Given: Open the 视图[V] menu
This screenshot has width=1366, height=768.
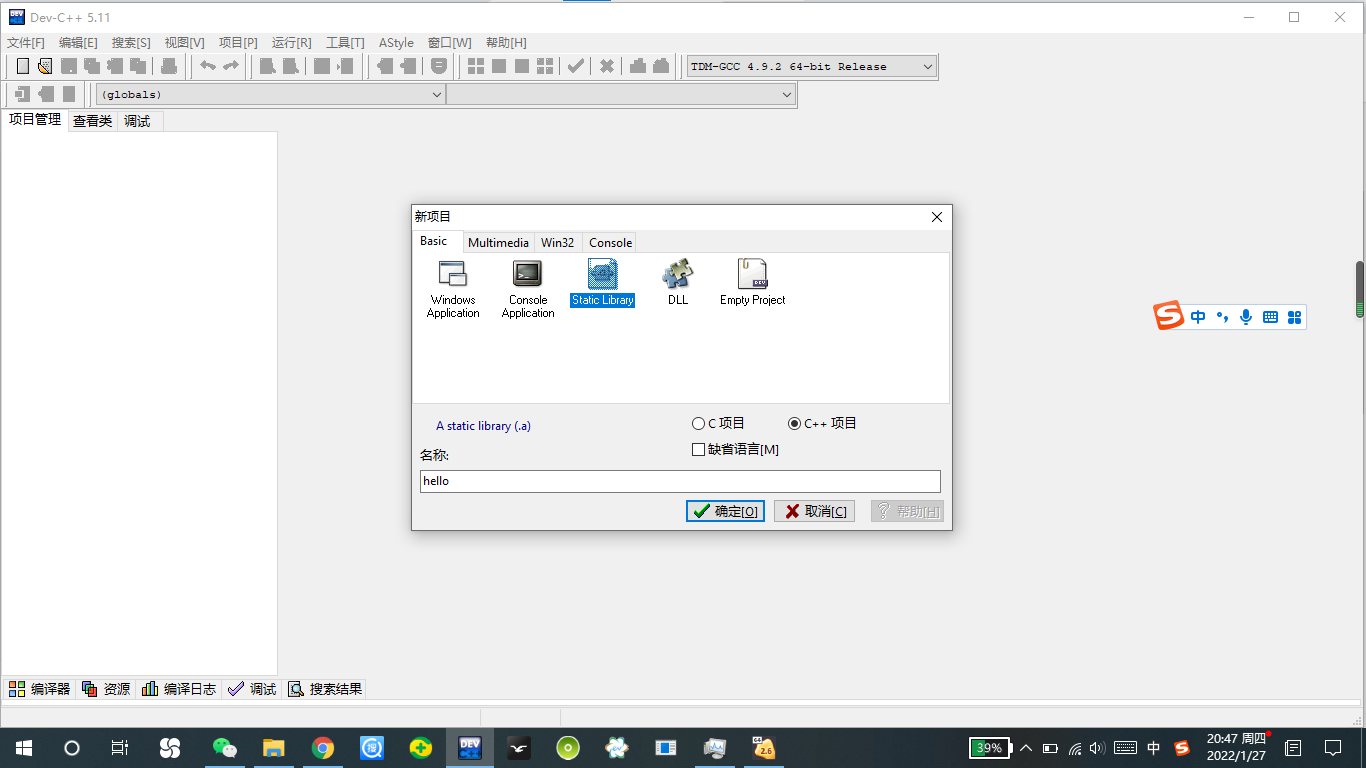Looking at the screenshot, I should [184, 43].
